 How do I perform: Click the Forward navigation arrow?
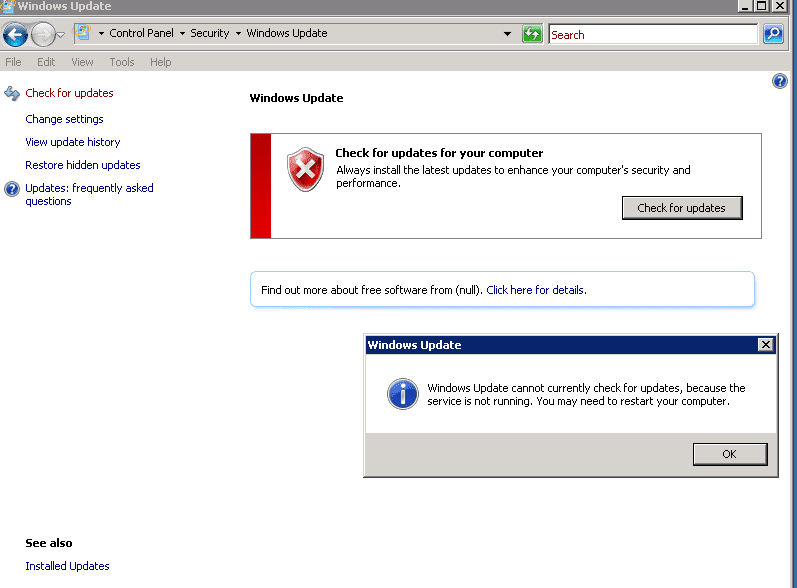click(x=43, y=35)
